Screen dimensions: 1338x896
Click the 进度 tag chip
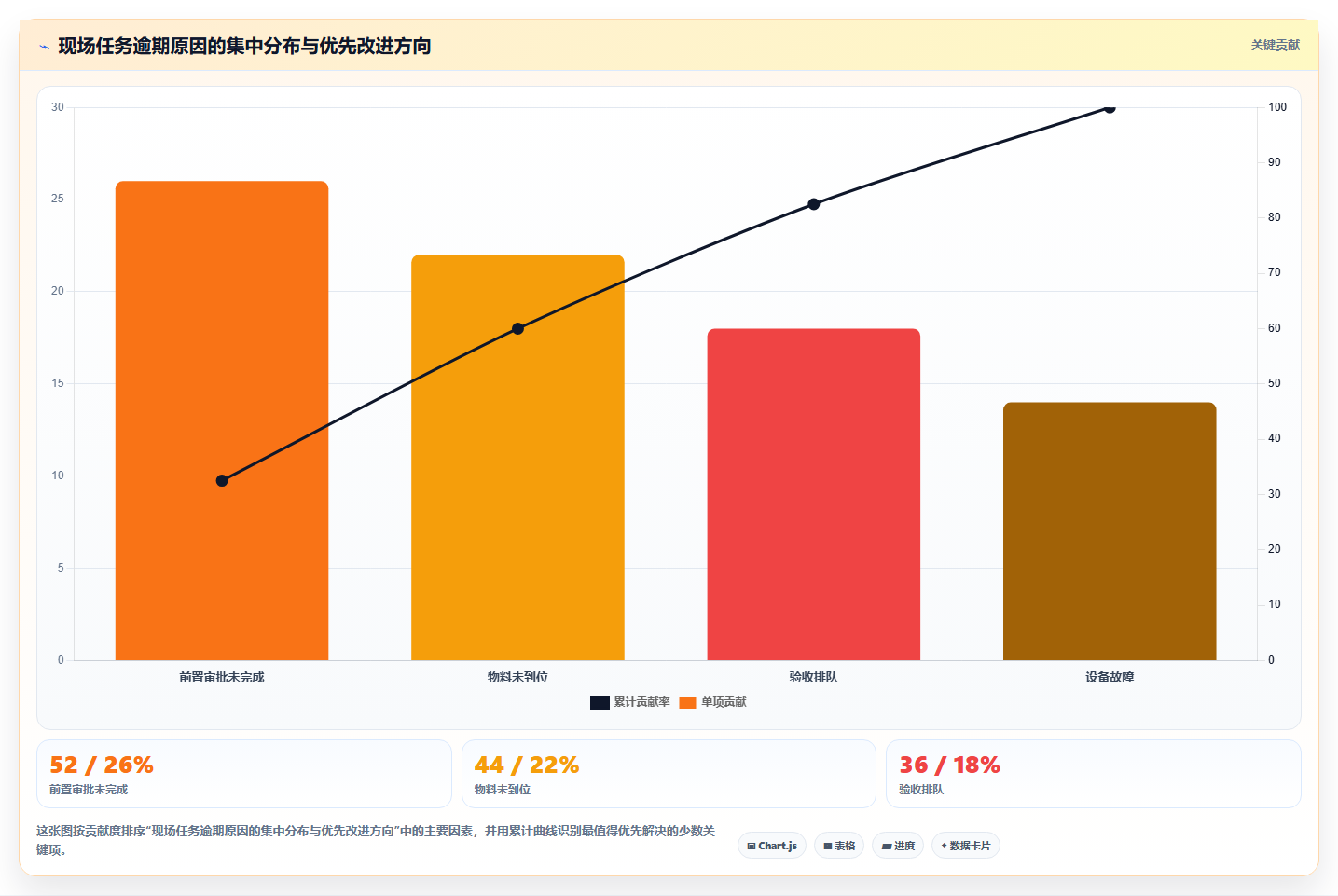tap(898, 846)
